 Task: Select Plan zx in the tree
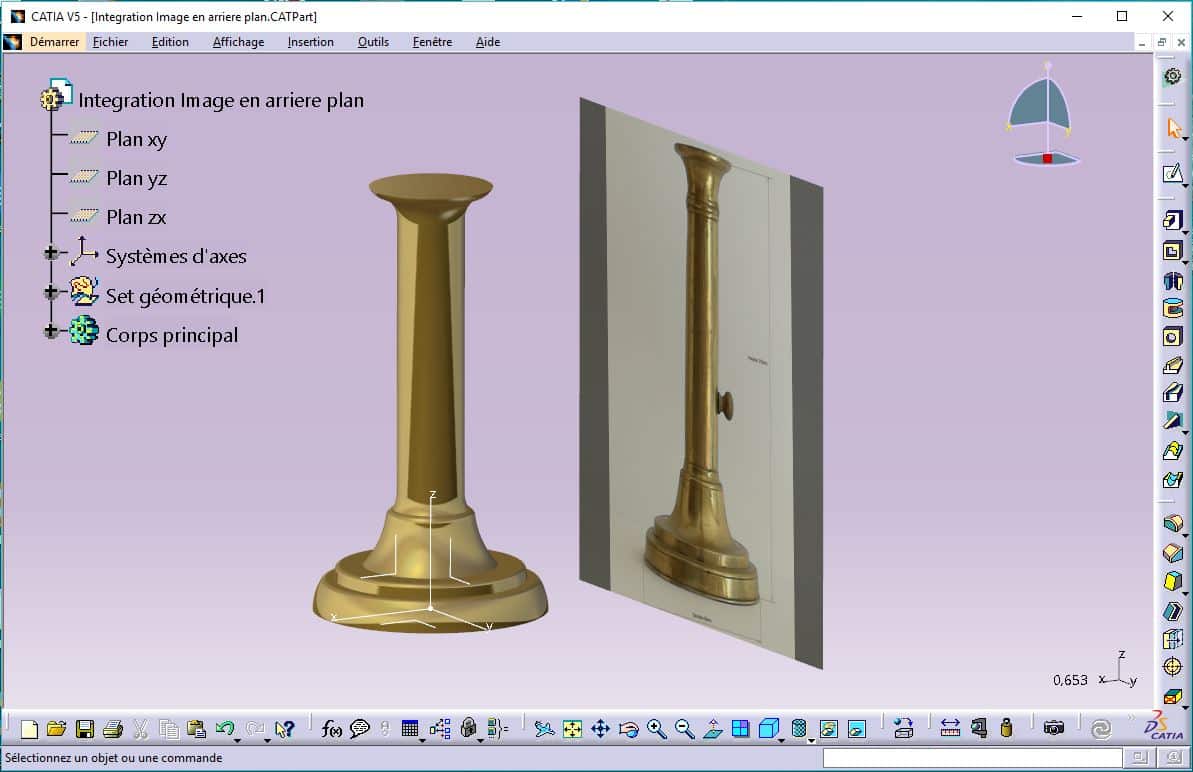coord(135,217)
